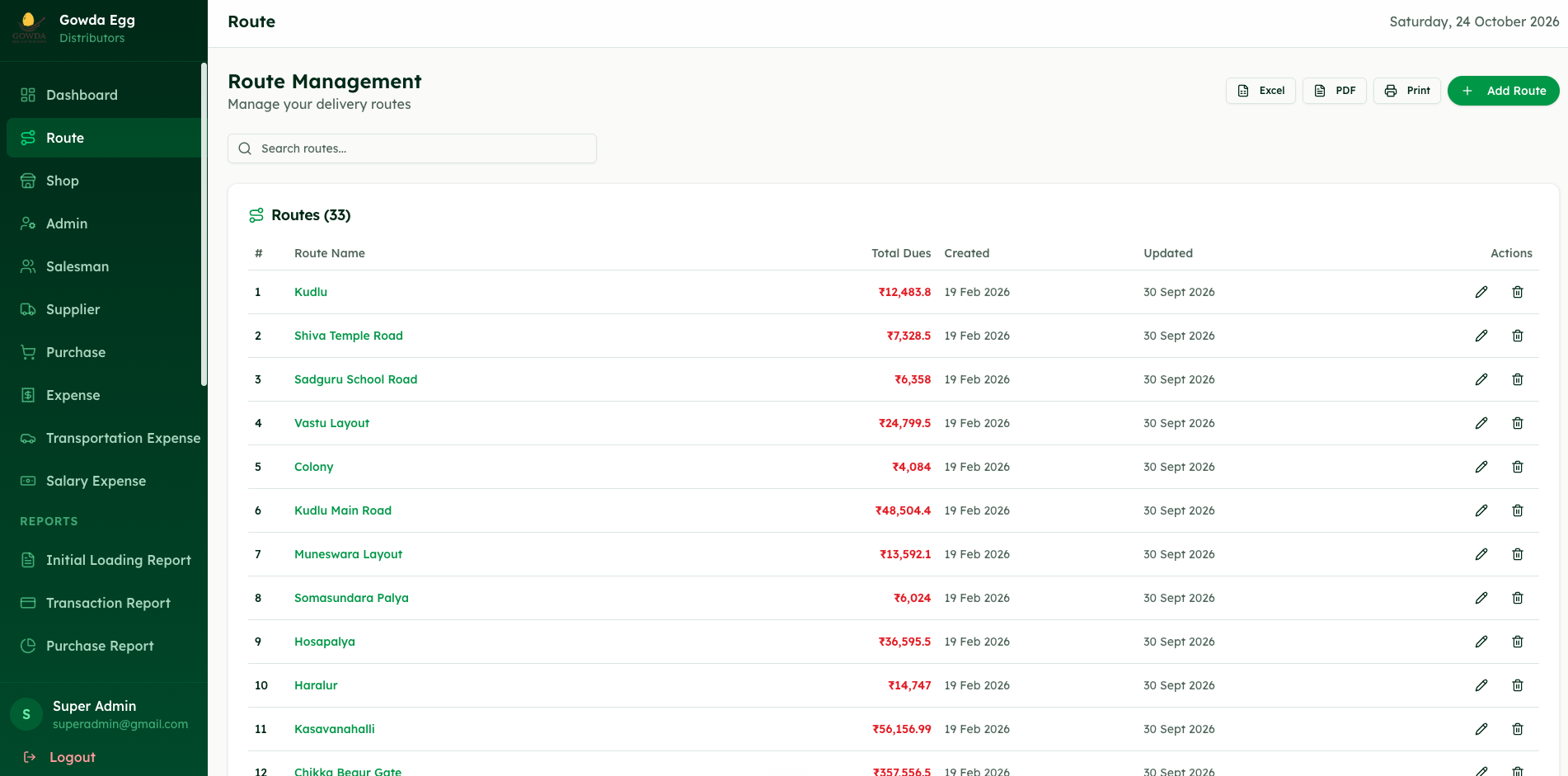Open the Dashboard menu item
Screen dimensions: 1568x776
(104, 95)
